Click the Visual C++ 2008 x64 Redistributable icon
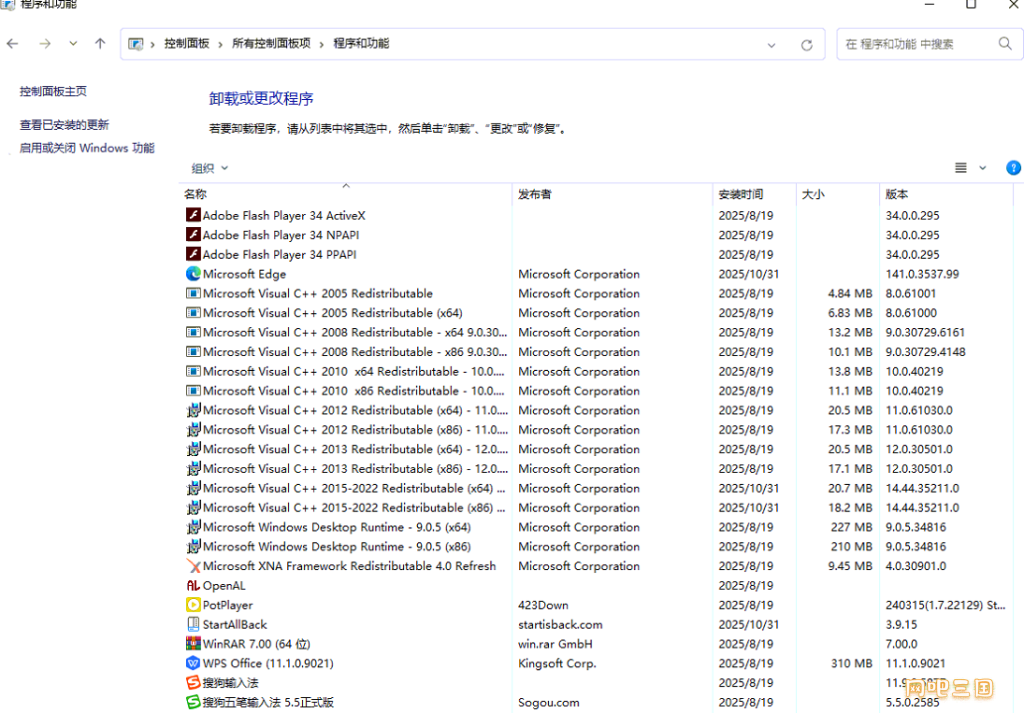The height and width of the screenshot is (713, 1024). [193, 332]
